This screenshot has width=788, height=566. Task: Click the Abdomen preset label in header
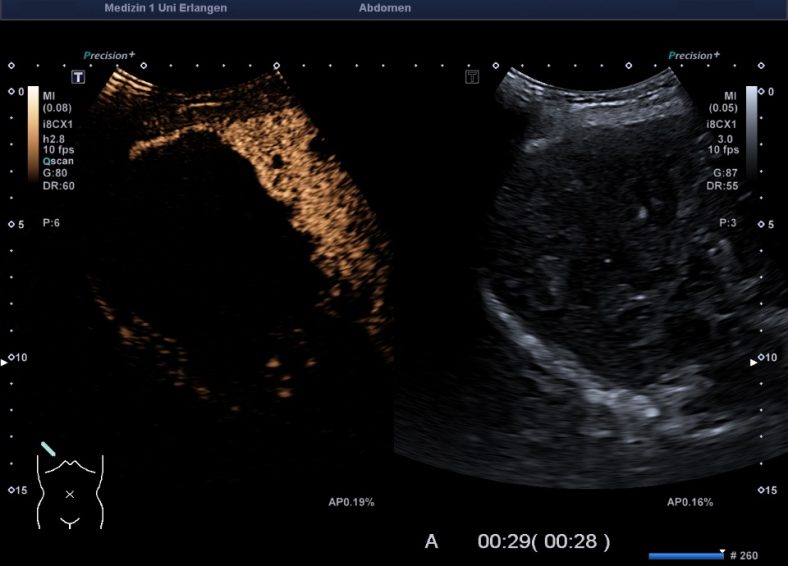click(384, 8)
